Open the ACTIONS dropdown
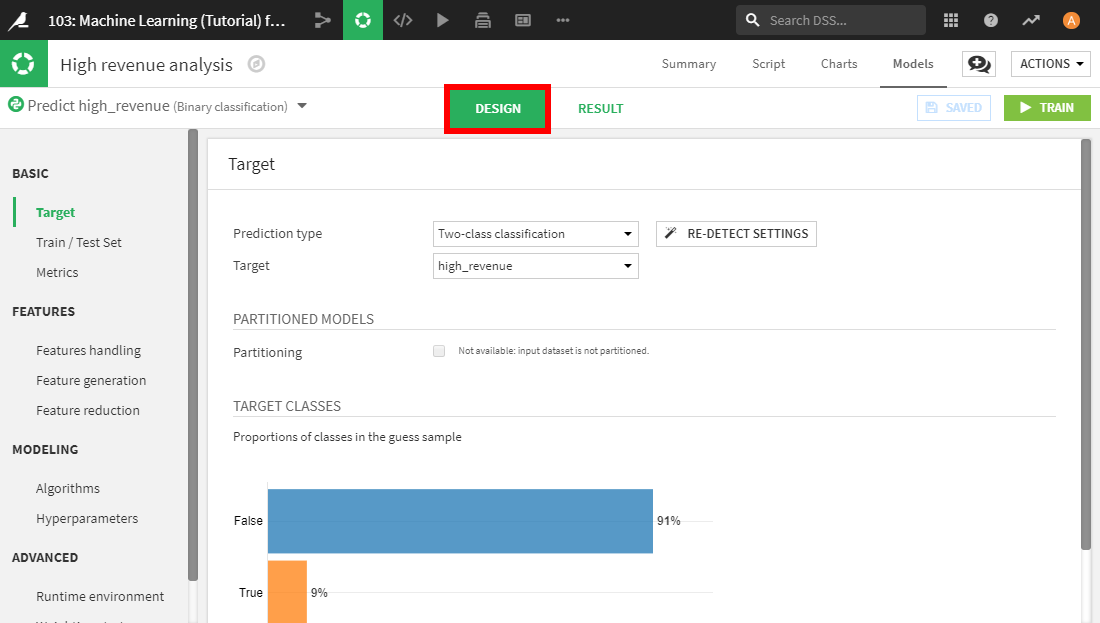Viewport: 1100px width, 623px height. click(x=1051, y=64)
